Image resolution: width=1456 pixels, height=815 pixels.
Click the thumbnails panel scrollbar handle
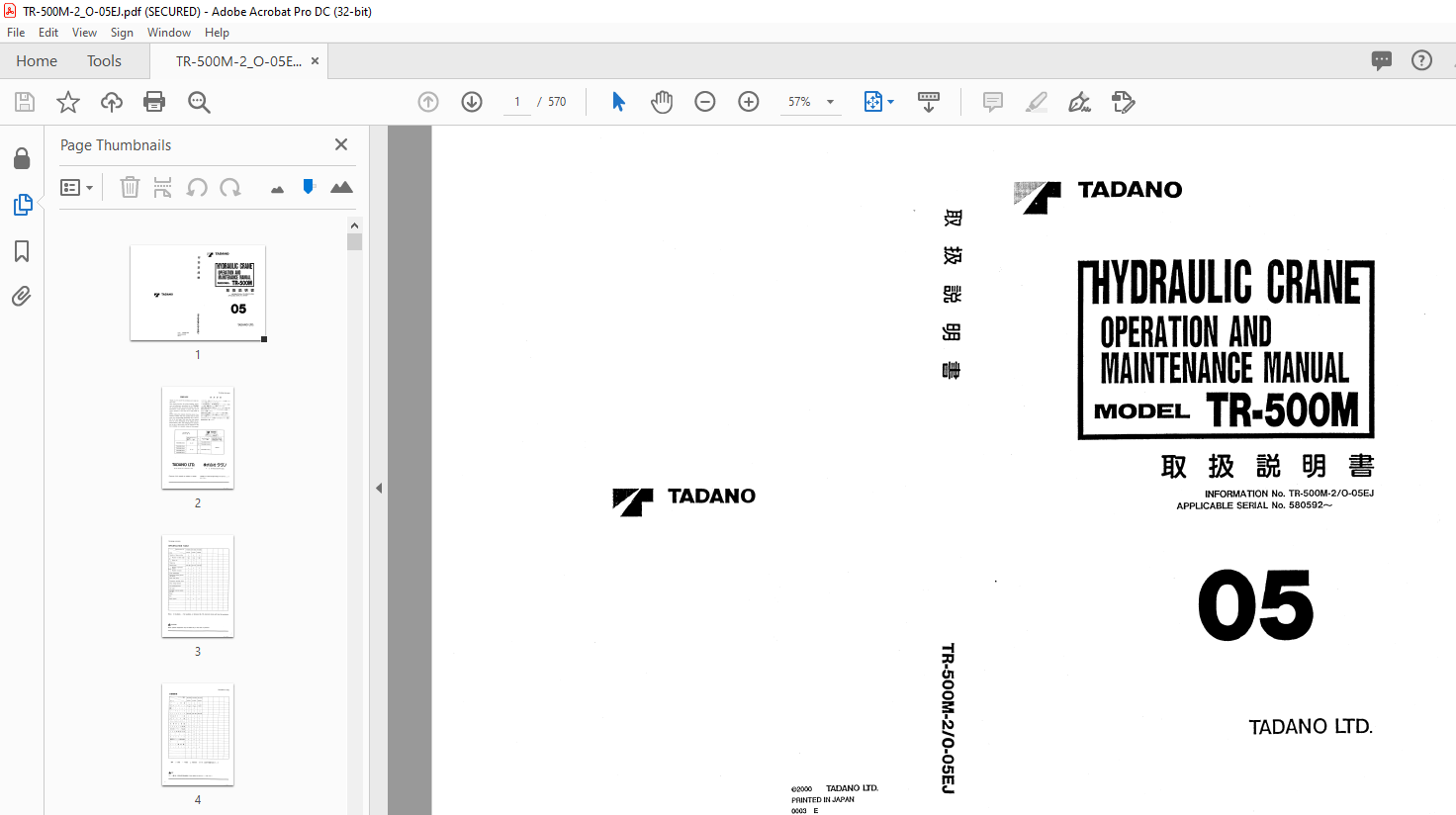pyautogui.click(x=355, y=242)
